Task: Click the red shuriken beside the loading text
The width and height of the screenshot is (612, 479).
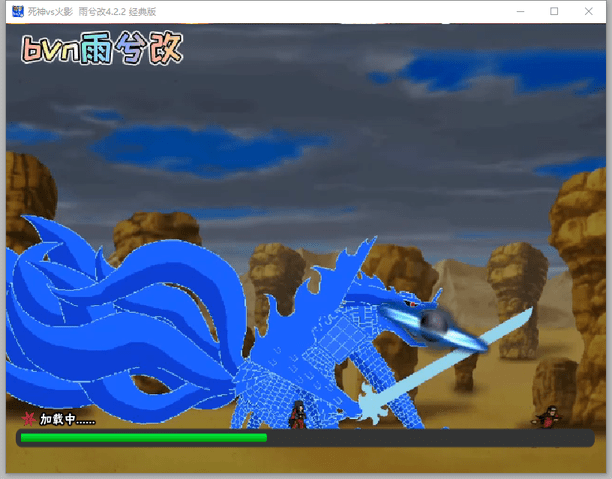Action: (x=29, y=419)
